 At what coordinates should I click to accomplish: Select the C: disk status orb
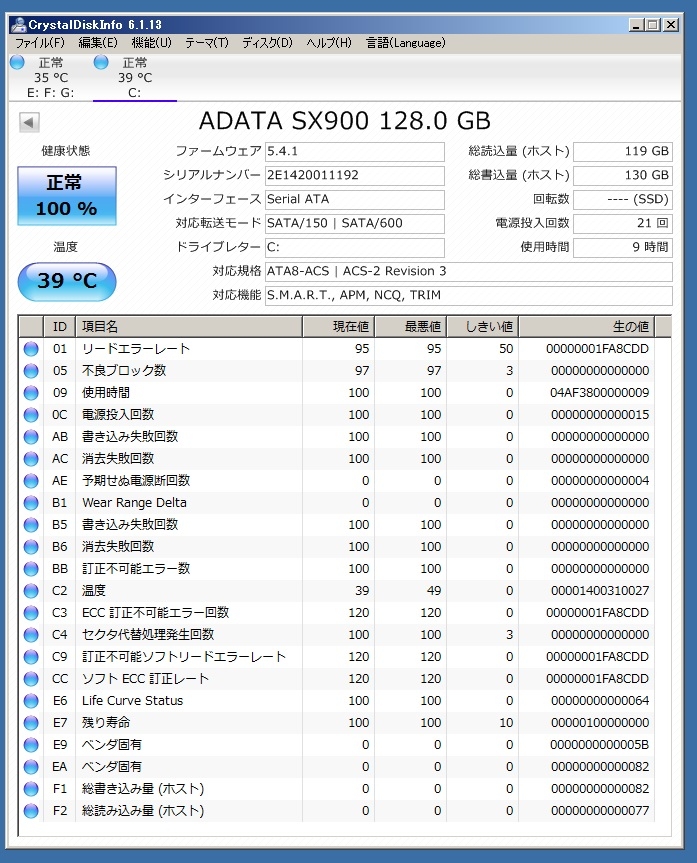101,63
